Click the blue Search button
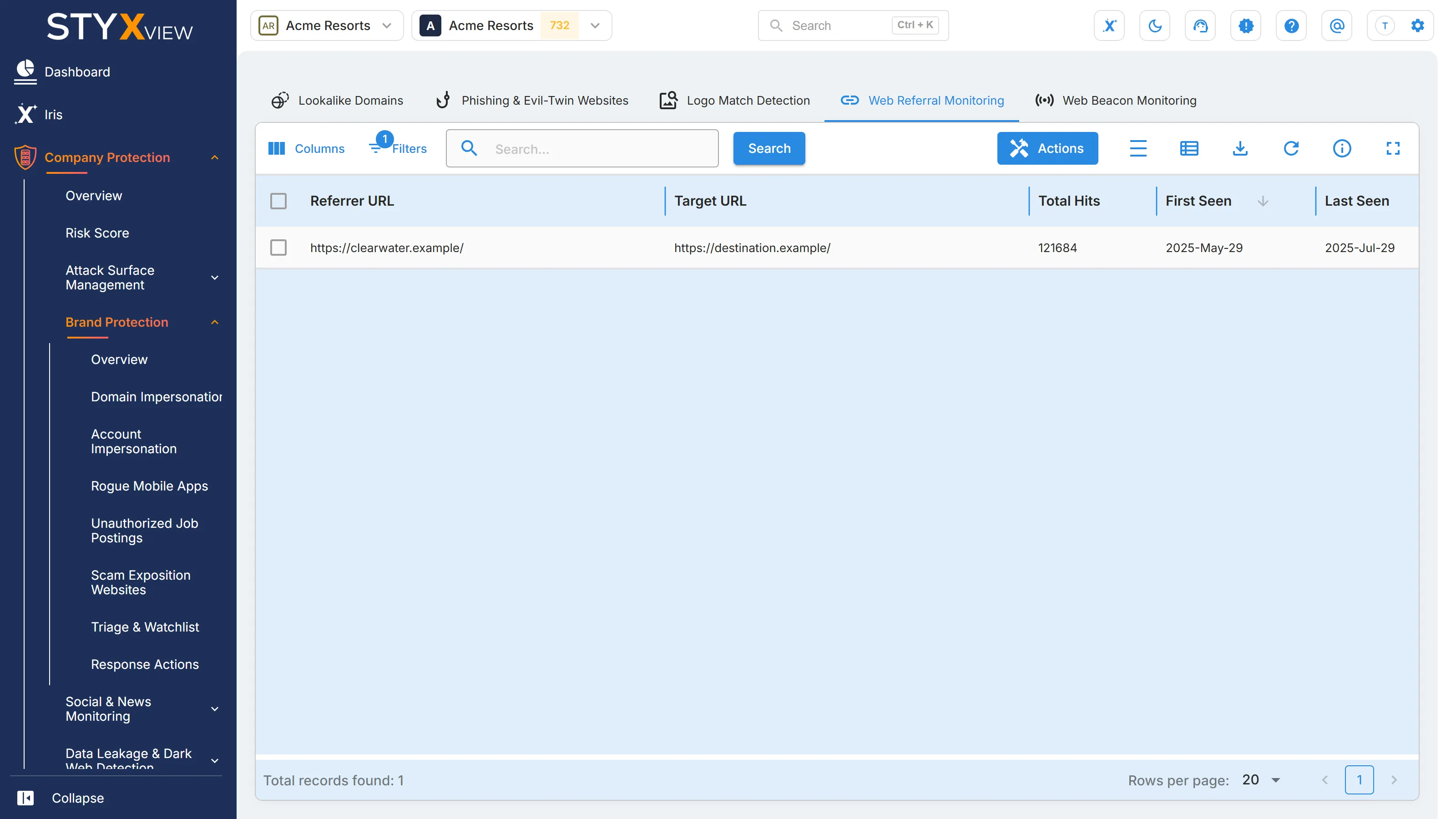 point(768,148)
